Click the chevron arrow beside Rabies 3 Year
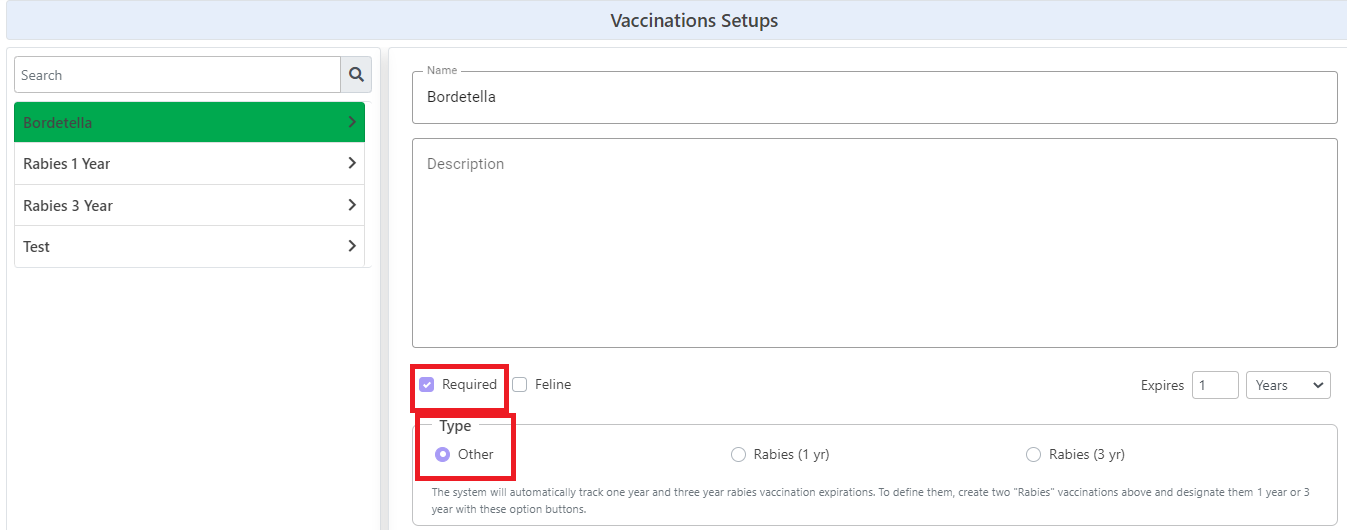This screenshot has width=1347, height=530. [x=352, y=205]
